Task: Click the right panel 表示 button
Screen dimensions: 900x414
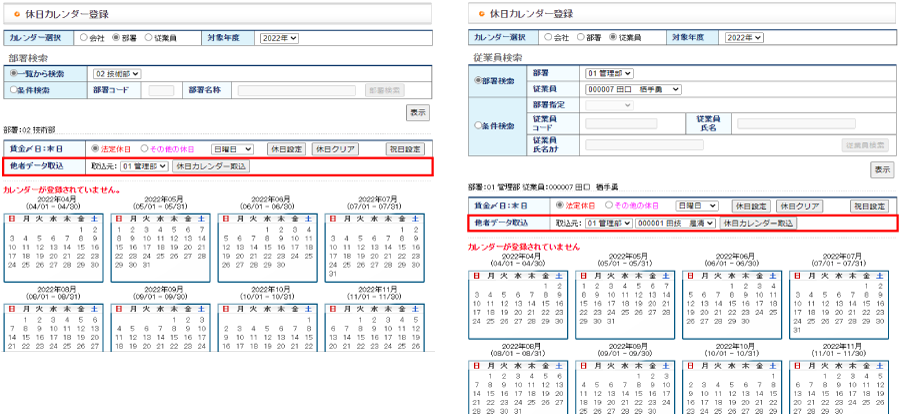Action: [882, 169]
